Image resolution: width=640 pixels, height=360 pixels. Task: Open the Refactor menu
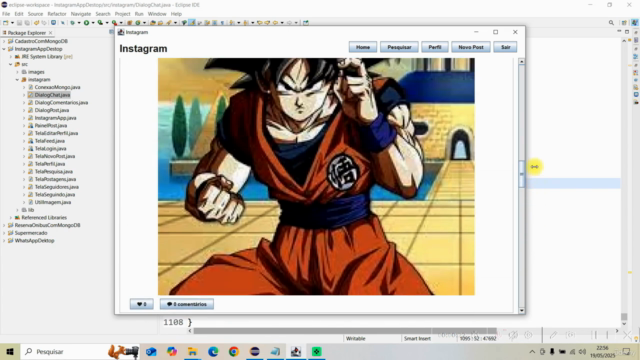point(57,14)
